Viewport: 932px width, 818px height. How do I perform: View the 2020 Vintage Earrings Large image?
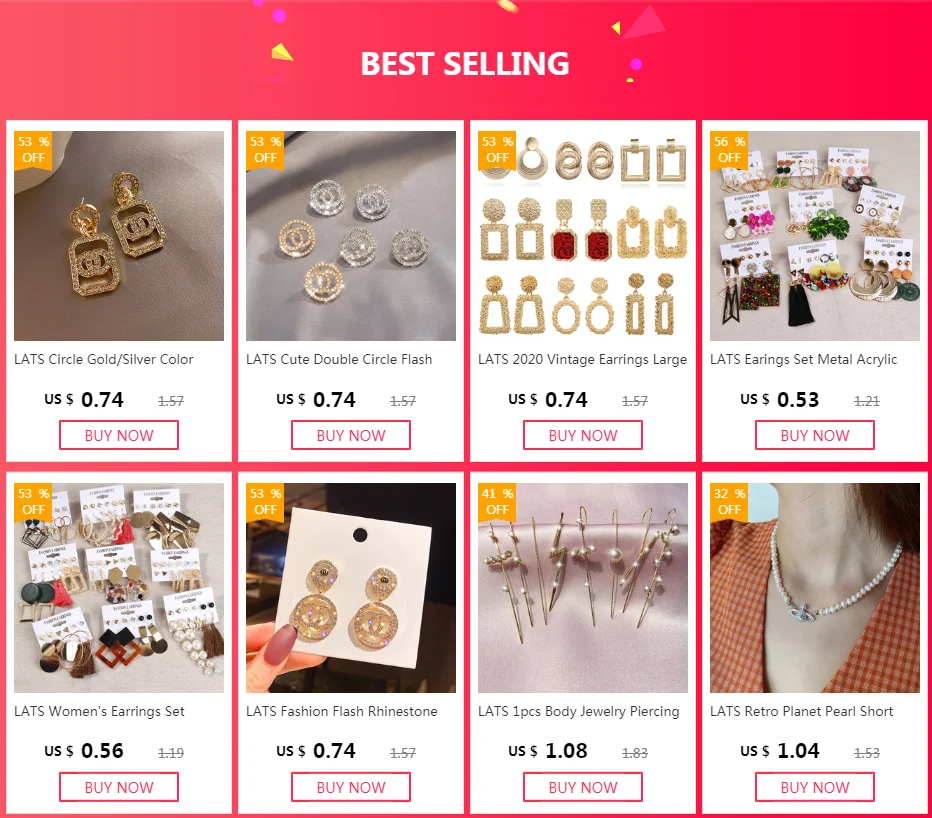point(583,236)
